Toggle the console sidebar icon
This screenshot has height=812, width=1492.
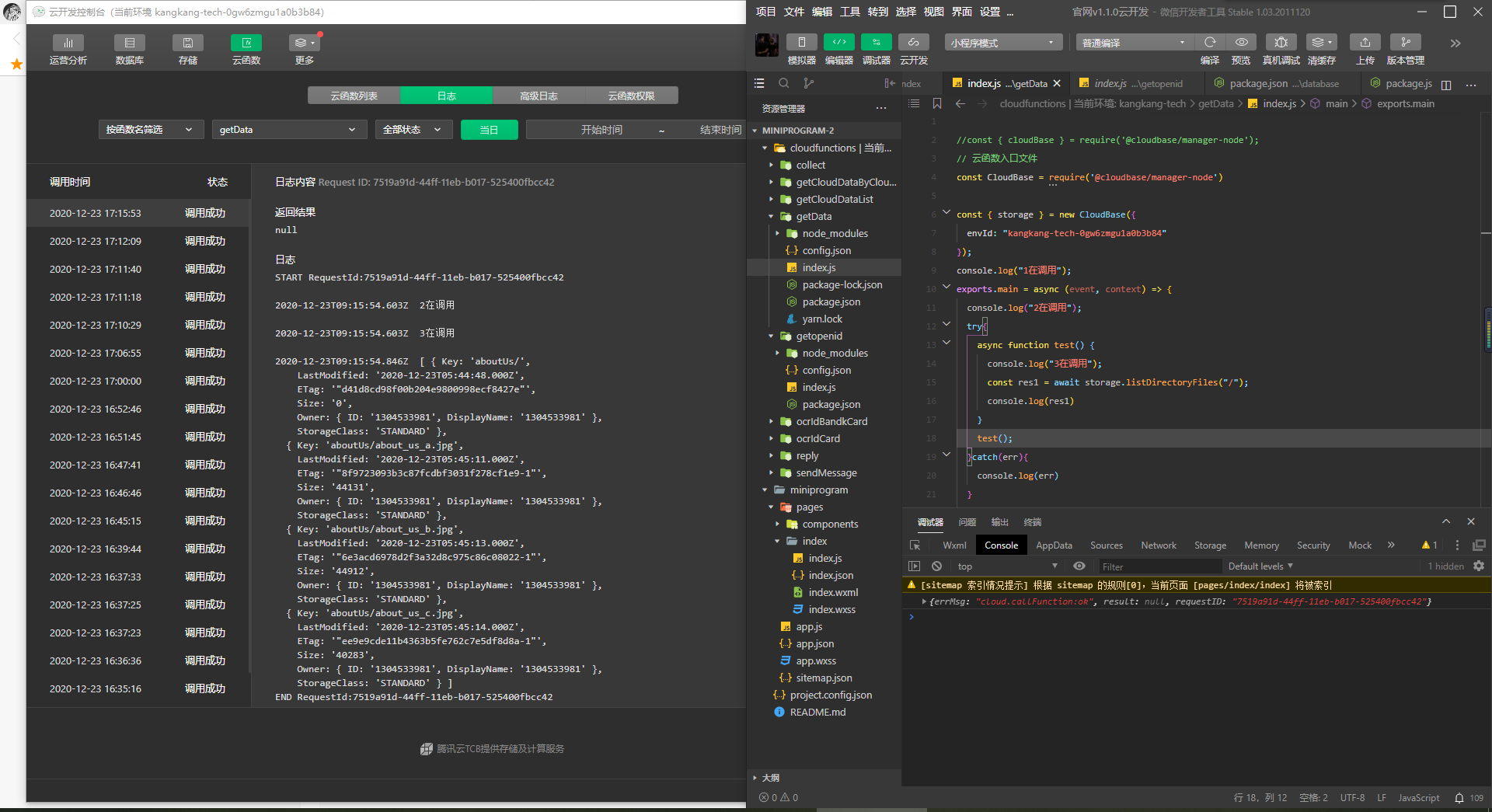click(915, 566)
